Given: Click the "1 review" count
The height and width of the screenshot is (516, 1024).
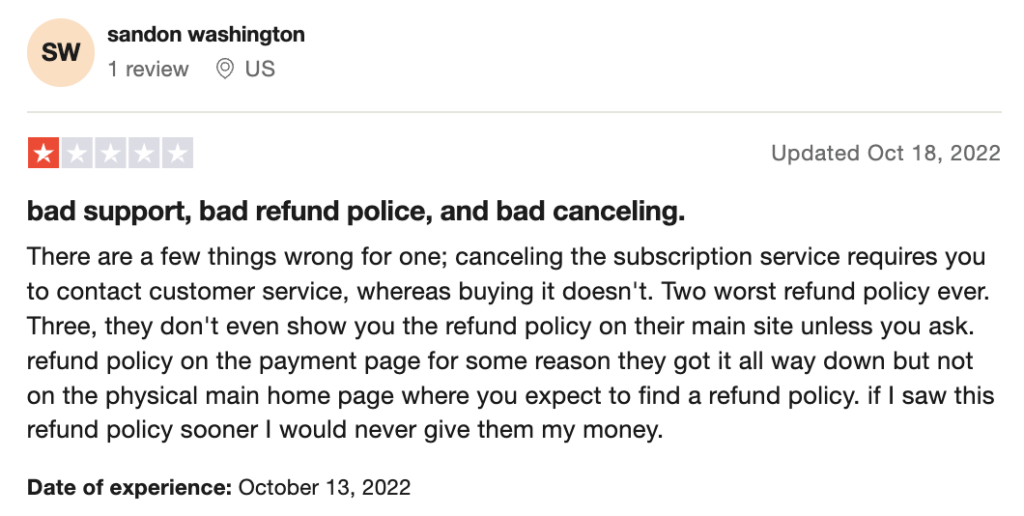Looking at the screenshot, I should (x=148, y=69).
